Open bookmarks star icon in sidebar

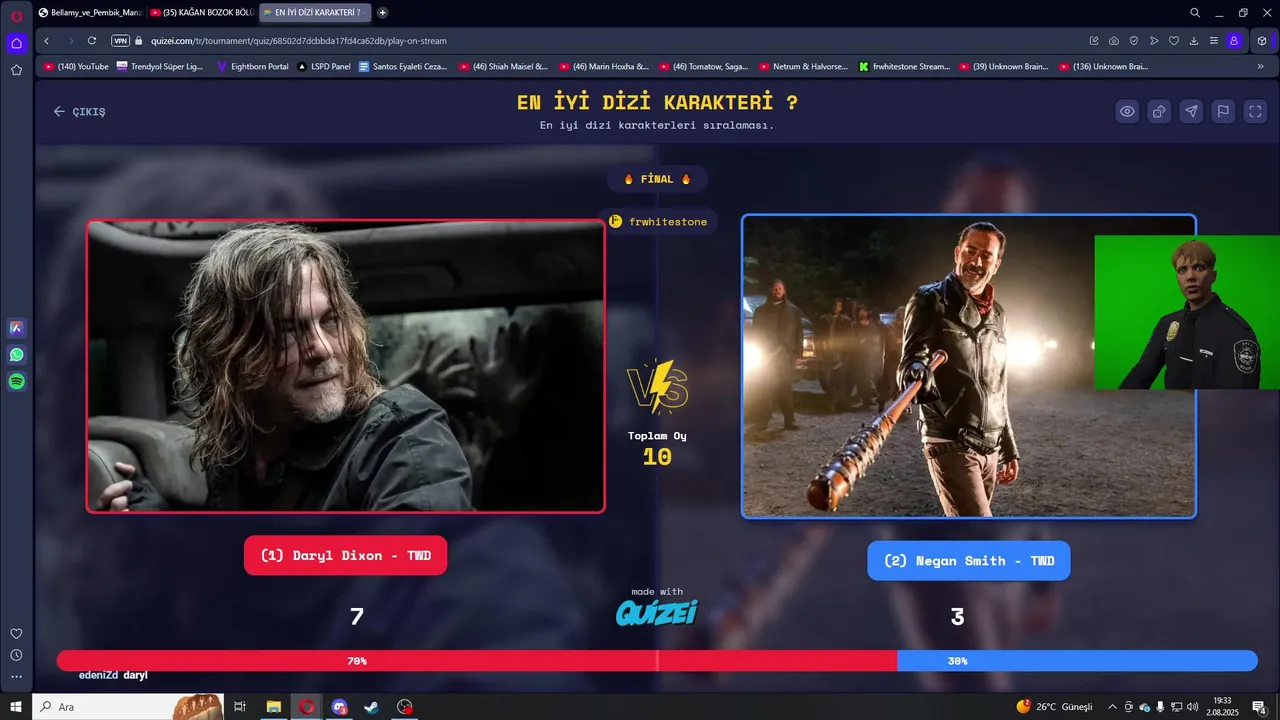pos(16,70)
